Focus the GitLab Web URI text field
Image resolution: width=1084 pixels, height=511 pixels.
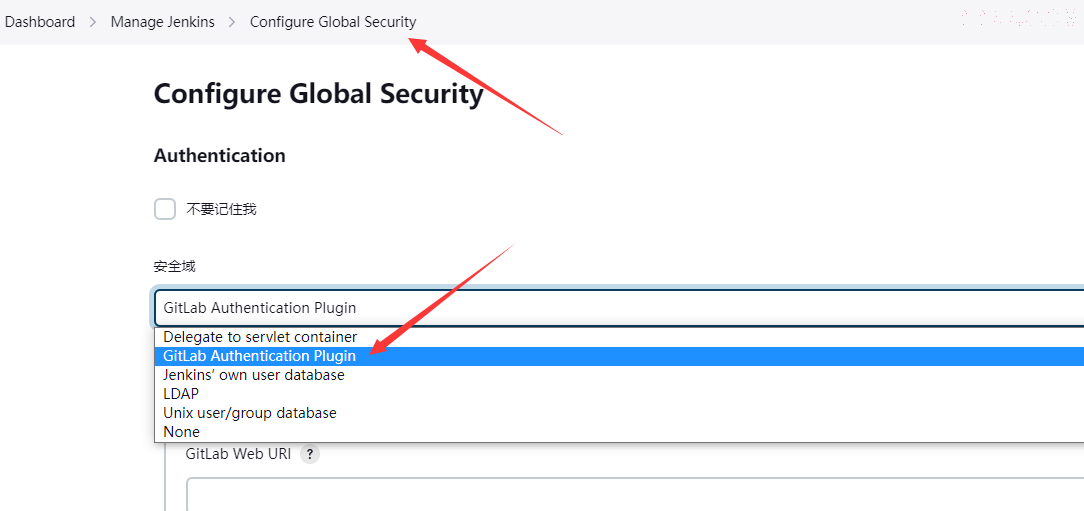pyautogui.click(x=635, y=494)
